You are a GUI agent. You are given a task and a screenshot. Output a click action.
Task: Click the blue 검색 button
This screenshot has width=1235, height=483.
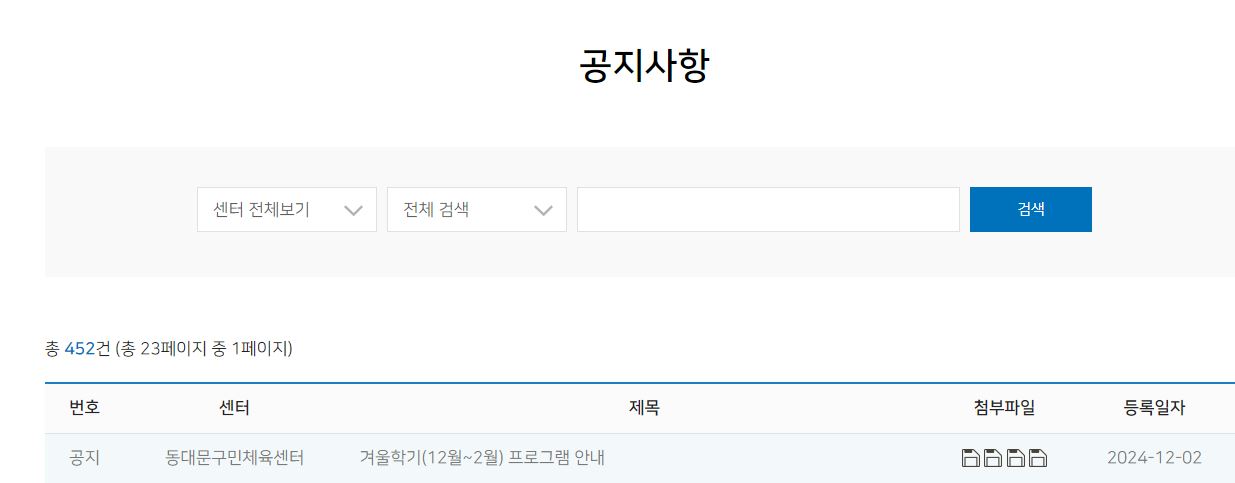pyautogui.click(x=1031, y=210)
